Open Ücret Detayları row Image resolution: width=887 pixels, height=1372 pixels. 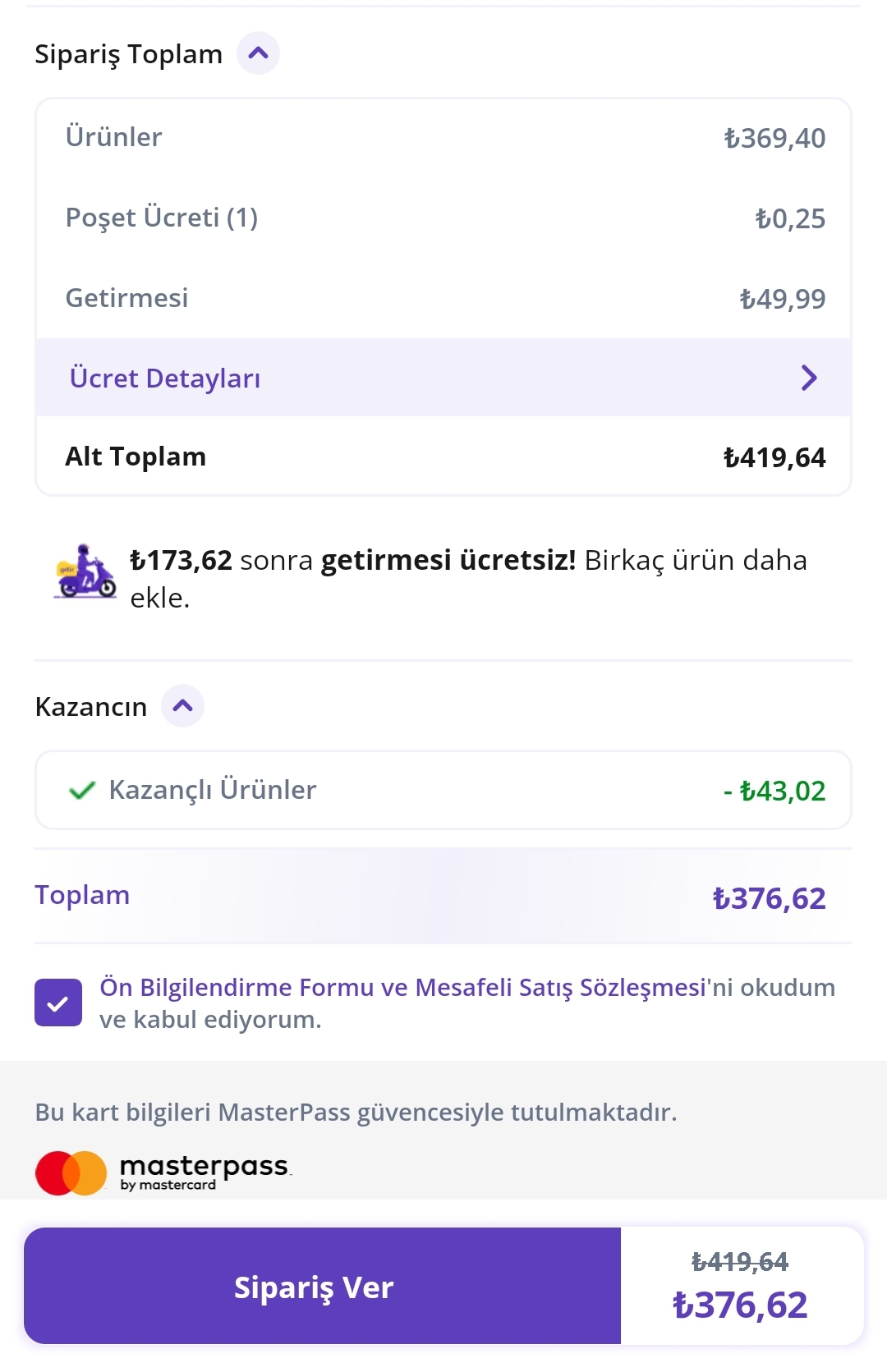tap(443, 378)
